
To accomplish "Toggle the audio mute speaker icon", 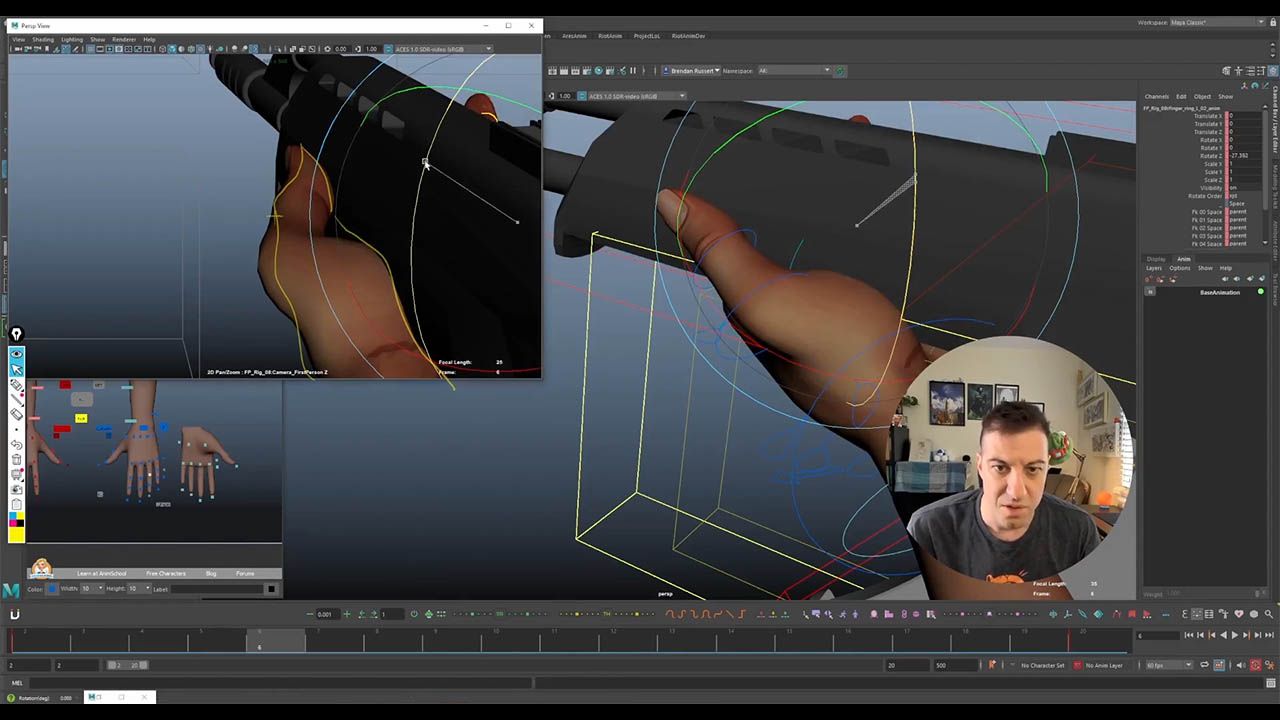I will point(1240,665).
